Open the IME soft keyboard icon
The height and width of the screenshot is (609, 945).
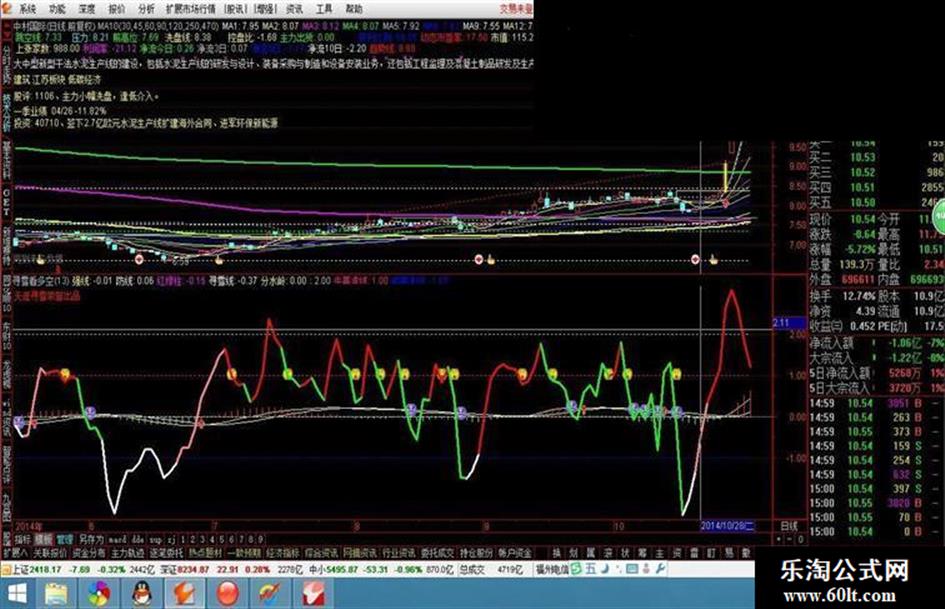(x=632, y=569)
